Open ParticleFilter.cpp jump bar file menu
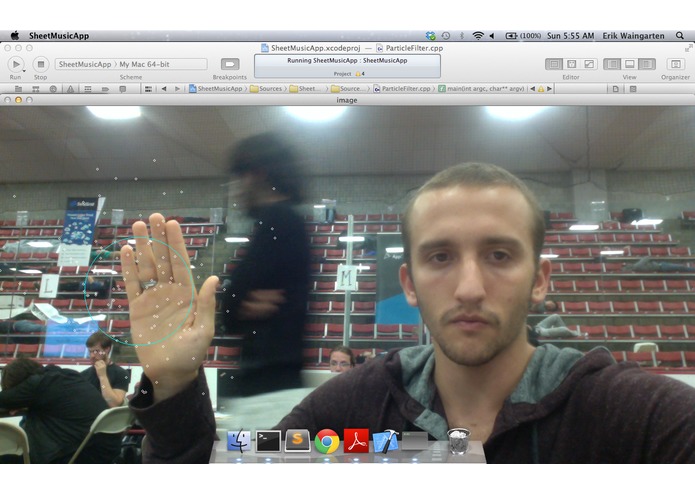 pyautogui.click(x=402, y=89)
